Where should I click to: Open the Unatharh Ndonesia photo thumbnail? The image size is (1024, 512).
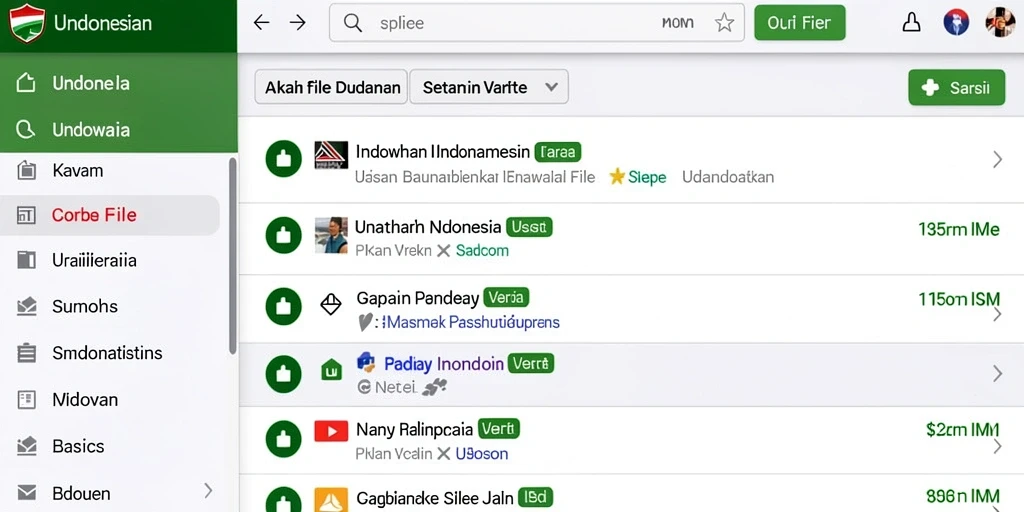click(x=331, y=235)
